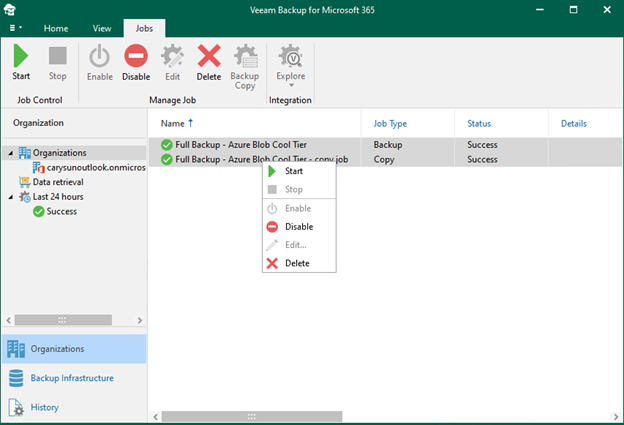Open the Organizations navigation pane
This screenshot has height=425, width=624.
pos(74,349)
